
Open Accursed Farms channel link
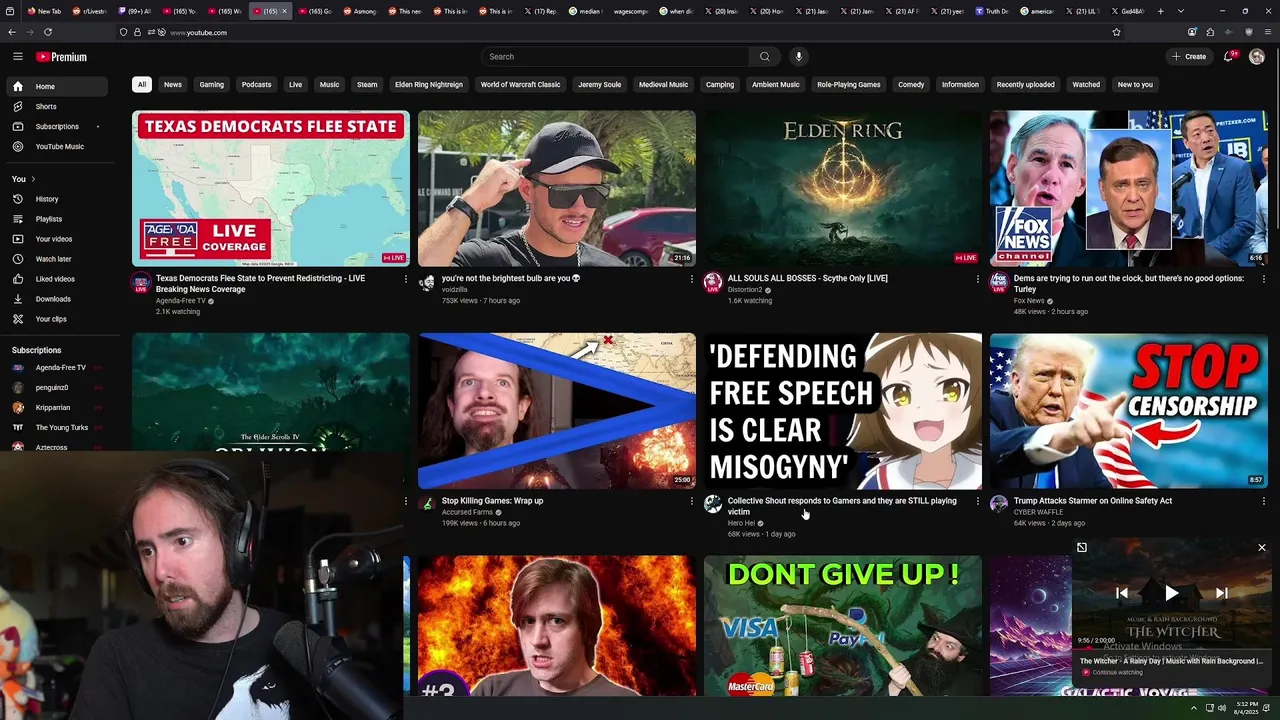(467, 512)
